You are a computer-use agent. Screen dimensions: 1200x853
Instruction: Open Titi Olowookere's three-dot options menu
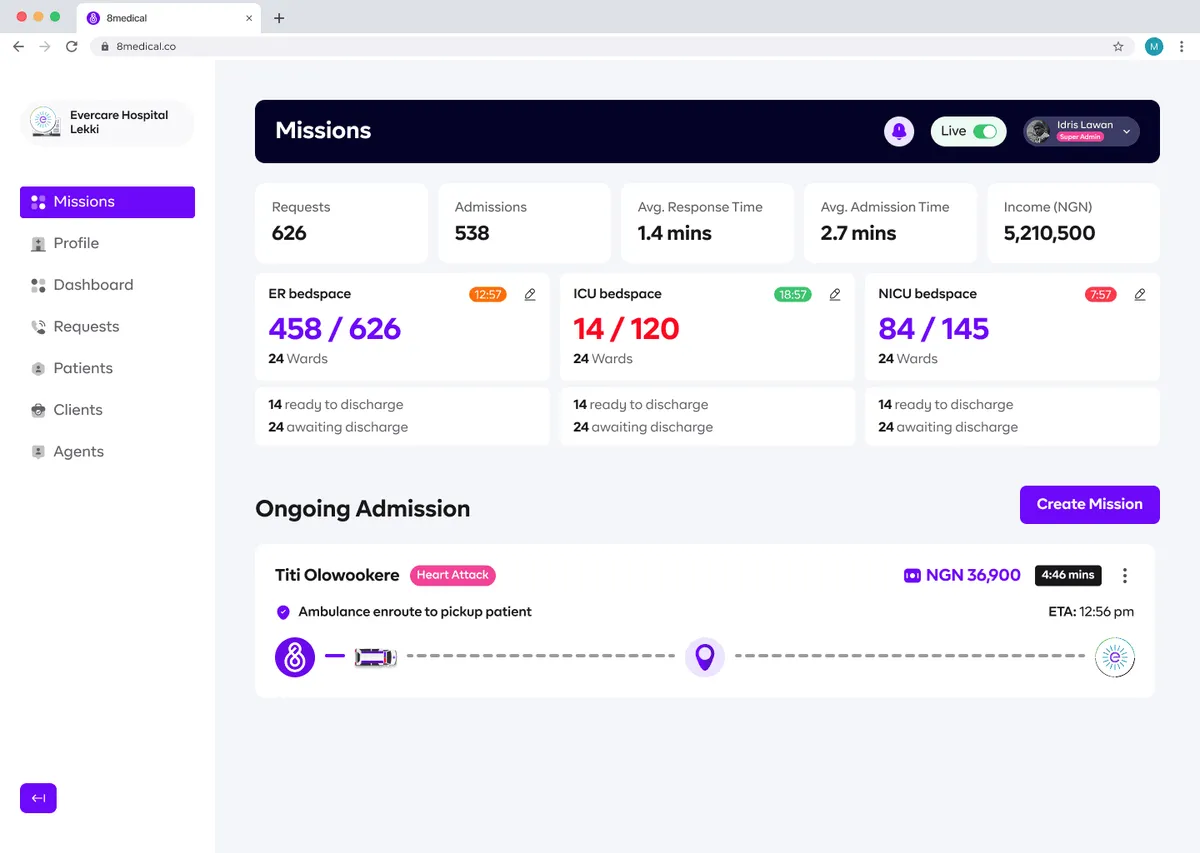coord(1125,575)
